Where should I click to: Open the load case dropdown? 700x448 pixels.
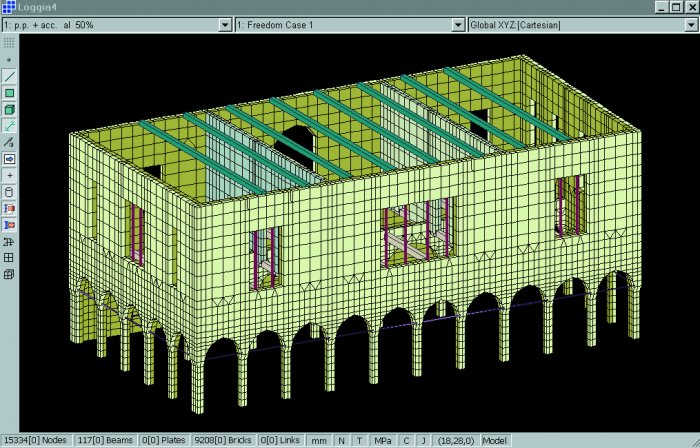tap(224, 24)
